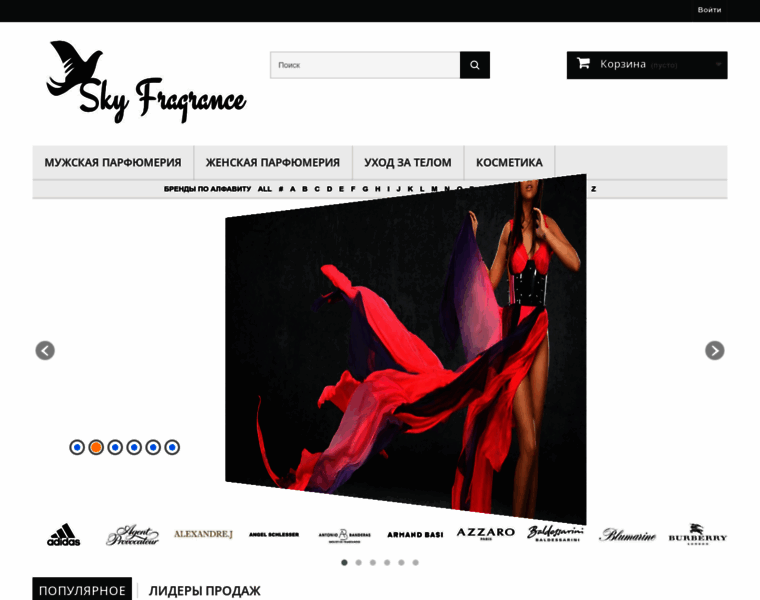Select the fourth slideshow radio dot

point(134,447)
